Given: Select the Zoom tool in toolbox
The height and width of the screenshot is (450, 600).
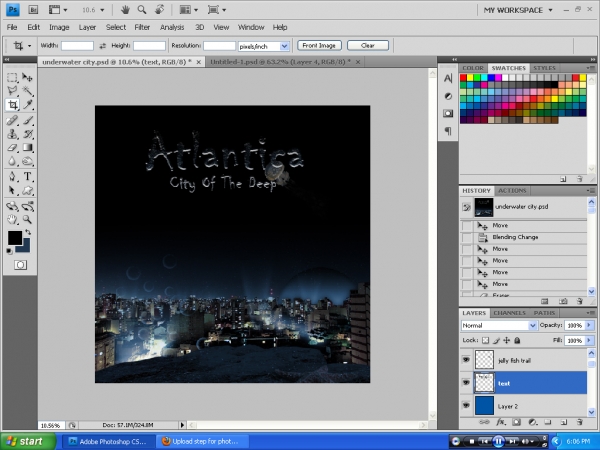Looking at the screenshot, I should 27,219.
